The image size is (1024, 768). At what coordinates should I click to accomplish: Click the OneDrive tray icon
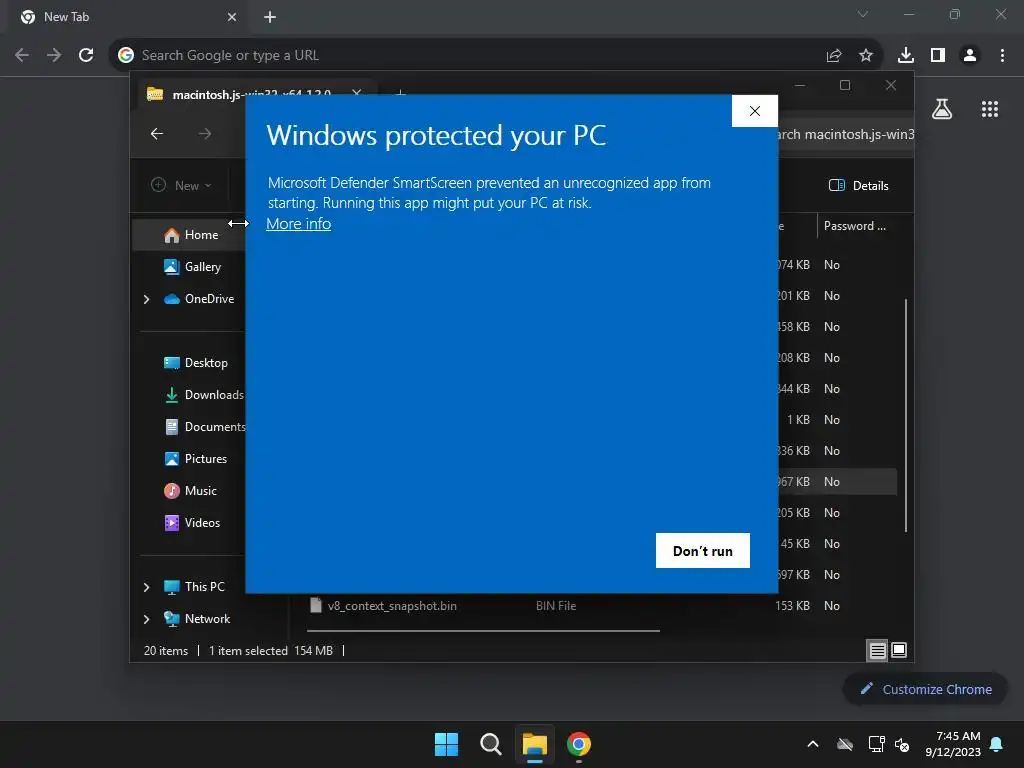point(845,744)
